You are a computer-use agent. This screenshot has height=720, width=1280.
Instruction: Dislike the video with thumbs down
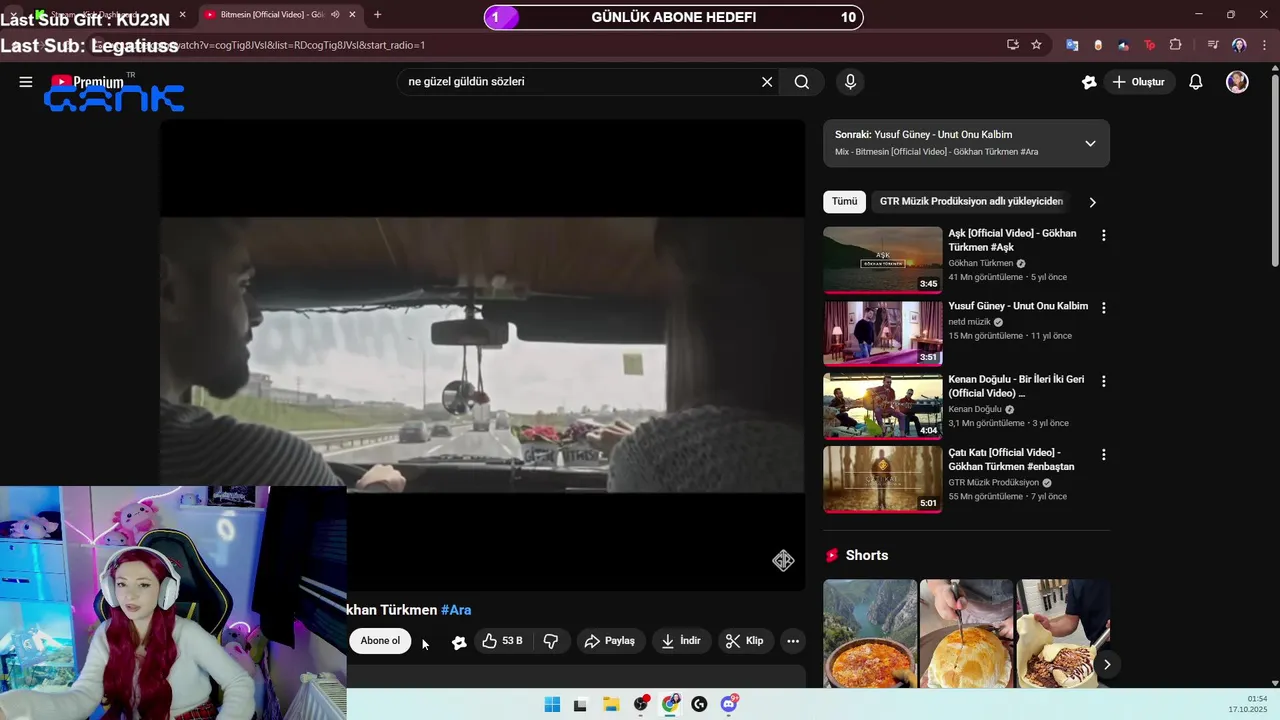[551, 641]
